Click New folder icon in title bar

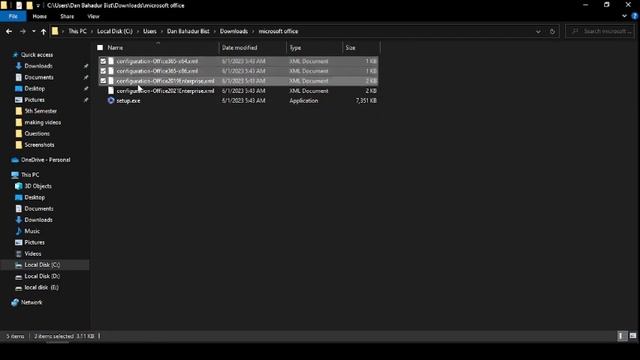[x=29, y=6]
